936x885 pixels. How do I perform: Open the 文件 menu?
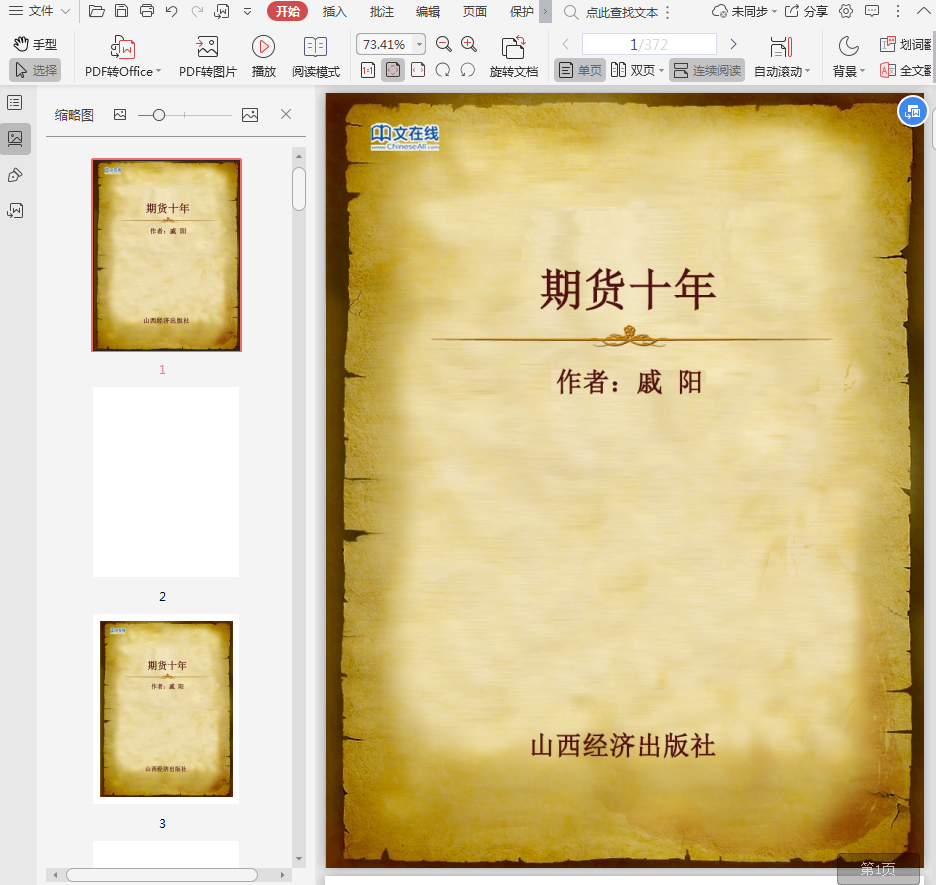[39, 11]
